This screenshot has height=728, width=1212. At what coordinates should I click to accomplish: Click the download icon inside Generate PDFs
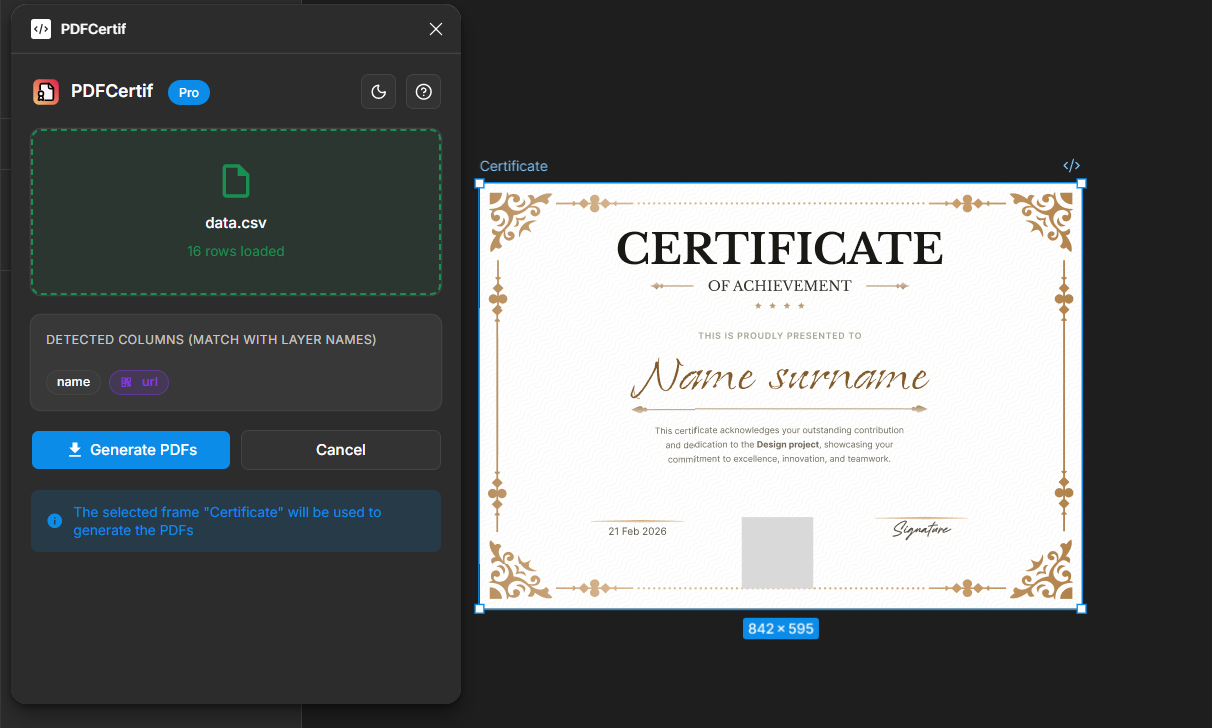coord(73,450)
